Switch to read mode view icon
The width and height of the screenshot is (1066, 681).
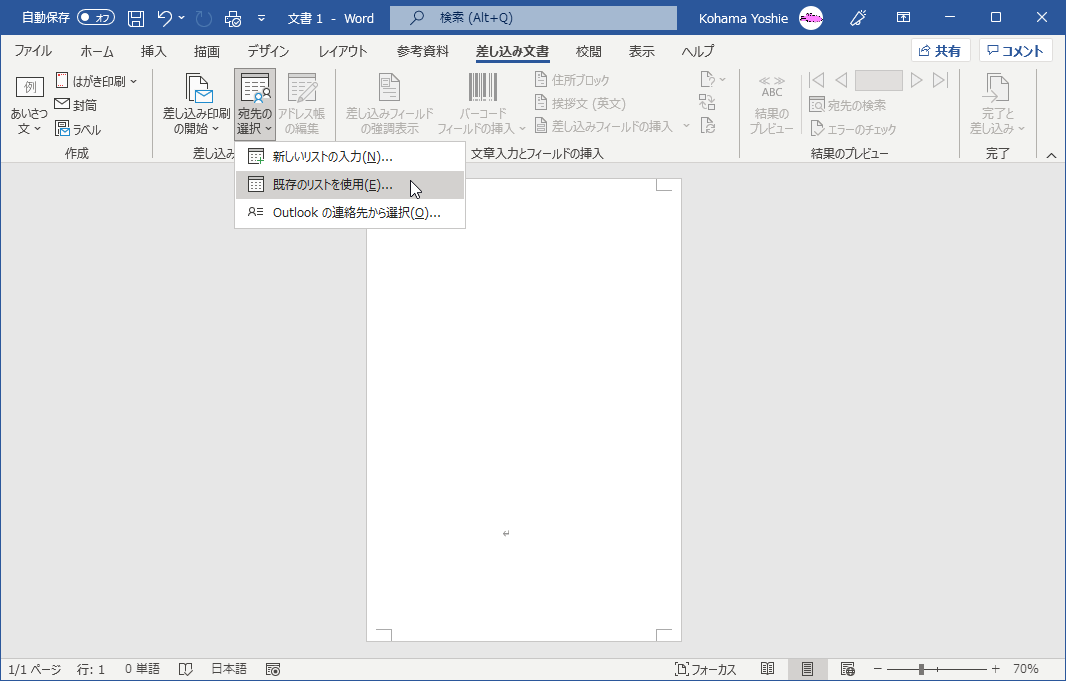click(768, 669)
